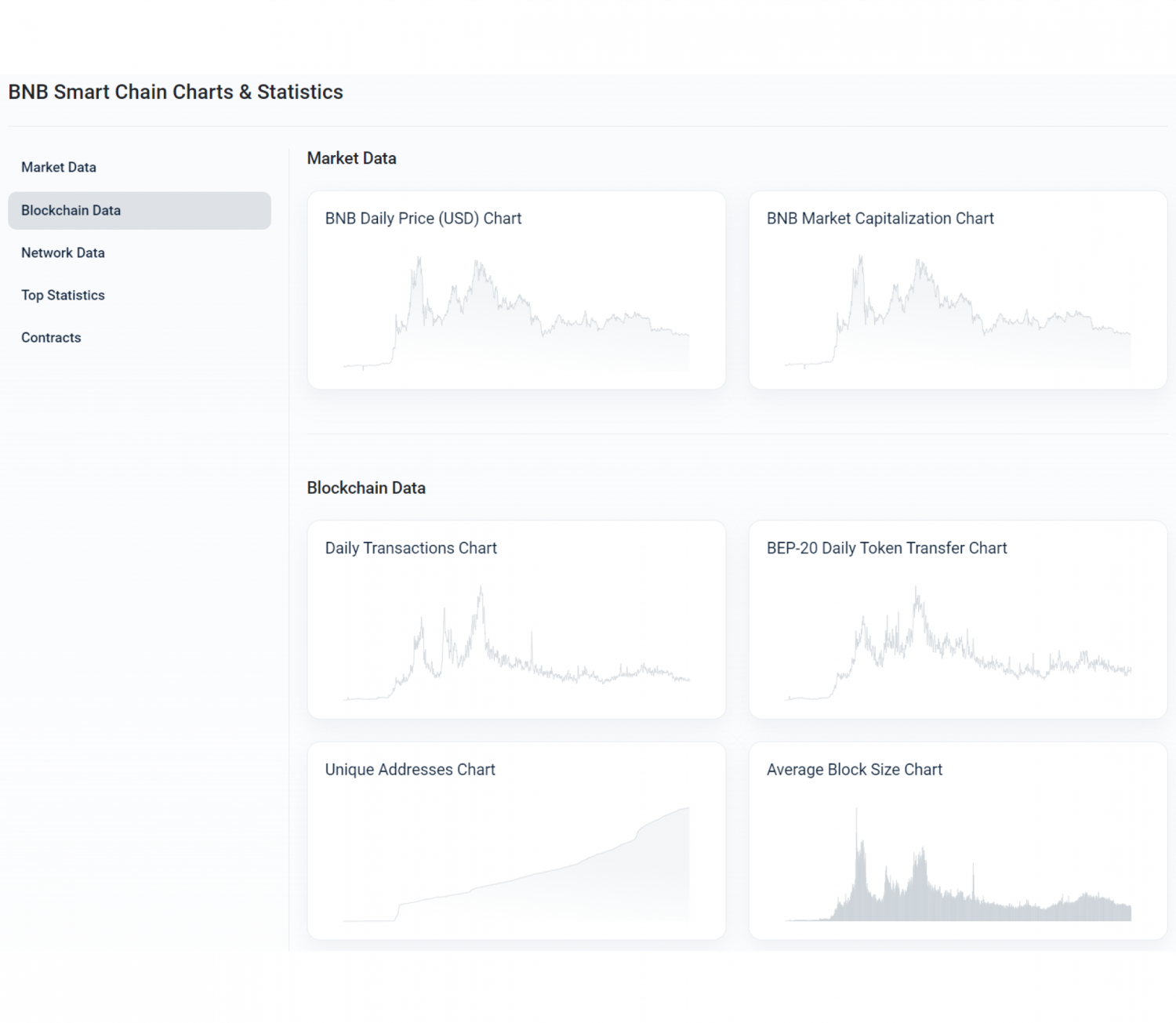Click the average block size chart thumbnail

click(x=958, y=862)
